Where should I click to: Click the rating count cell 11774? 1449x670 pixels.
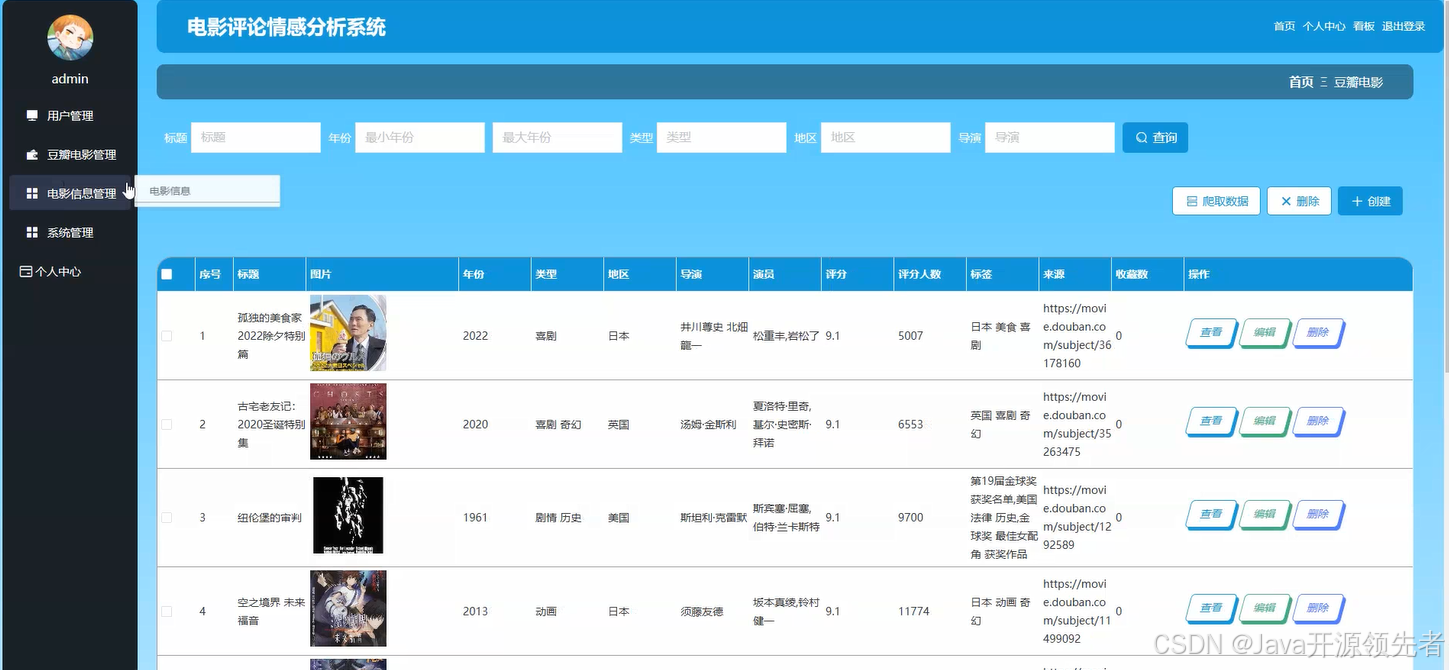point(914,611)
